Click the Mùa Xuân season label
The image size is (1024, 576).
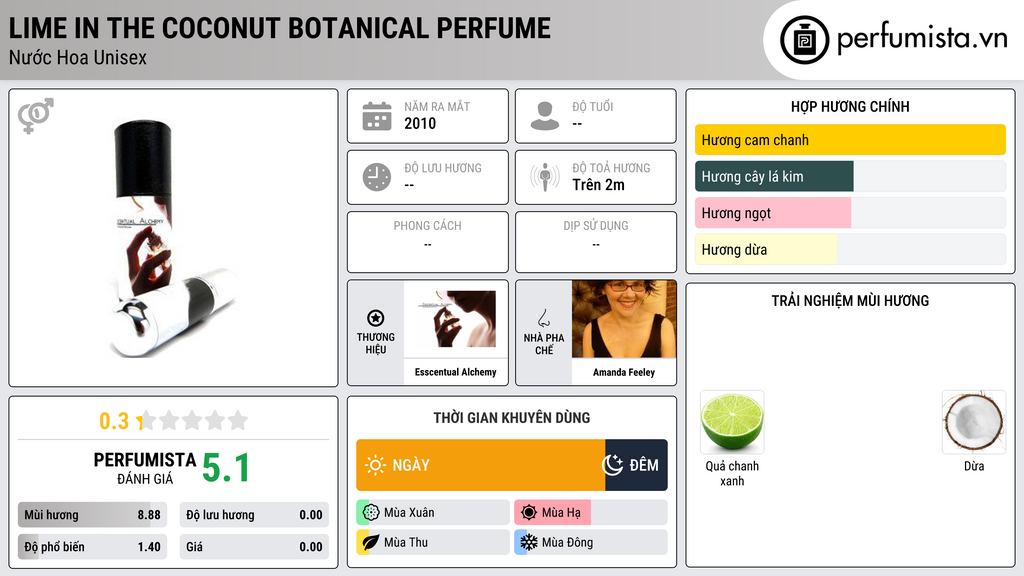[x=409, y=513]
